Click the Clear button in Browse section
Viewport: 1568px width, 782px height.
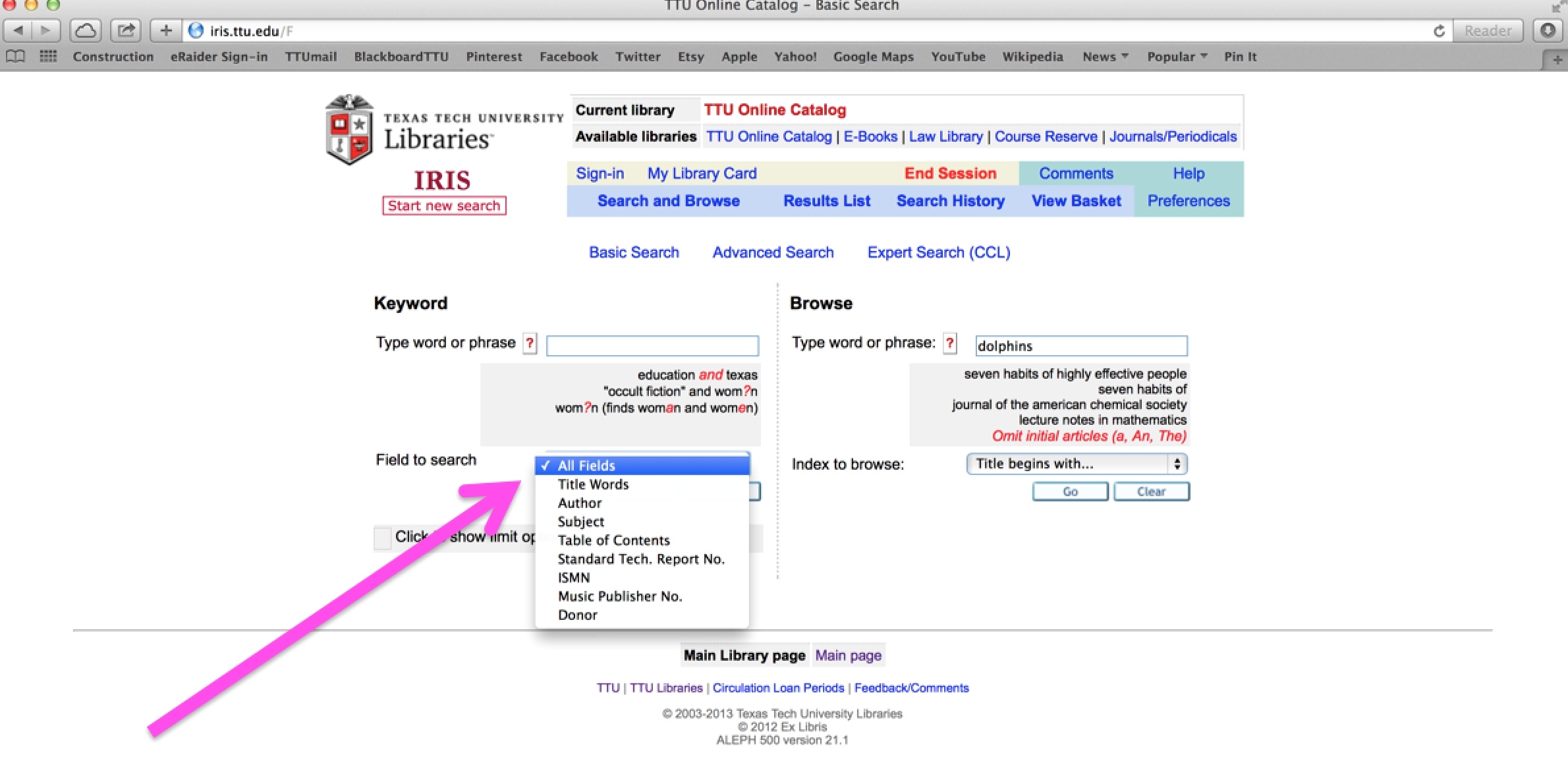click(1153, 491)
